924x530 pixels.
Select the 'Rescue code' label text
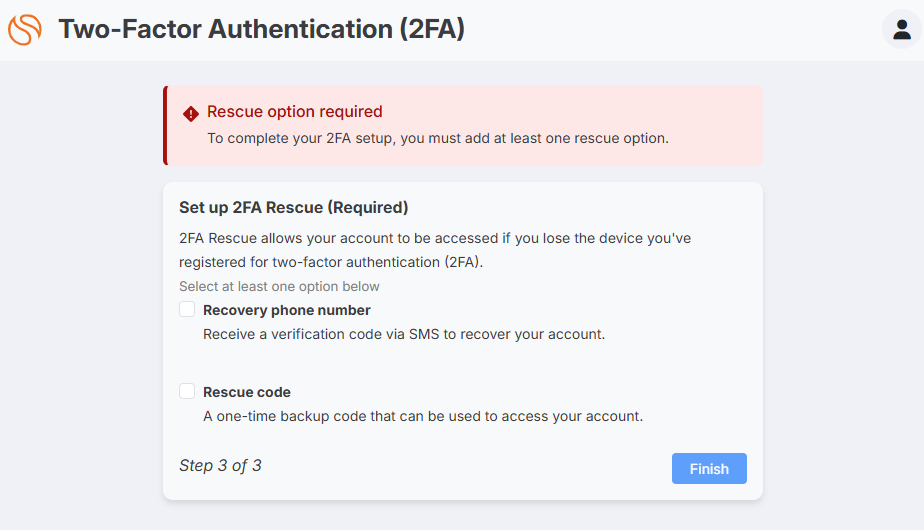246,392
